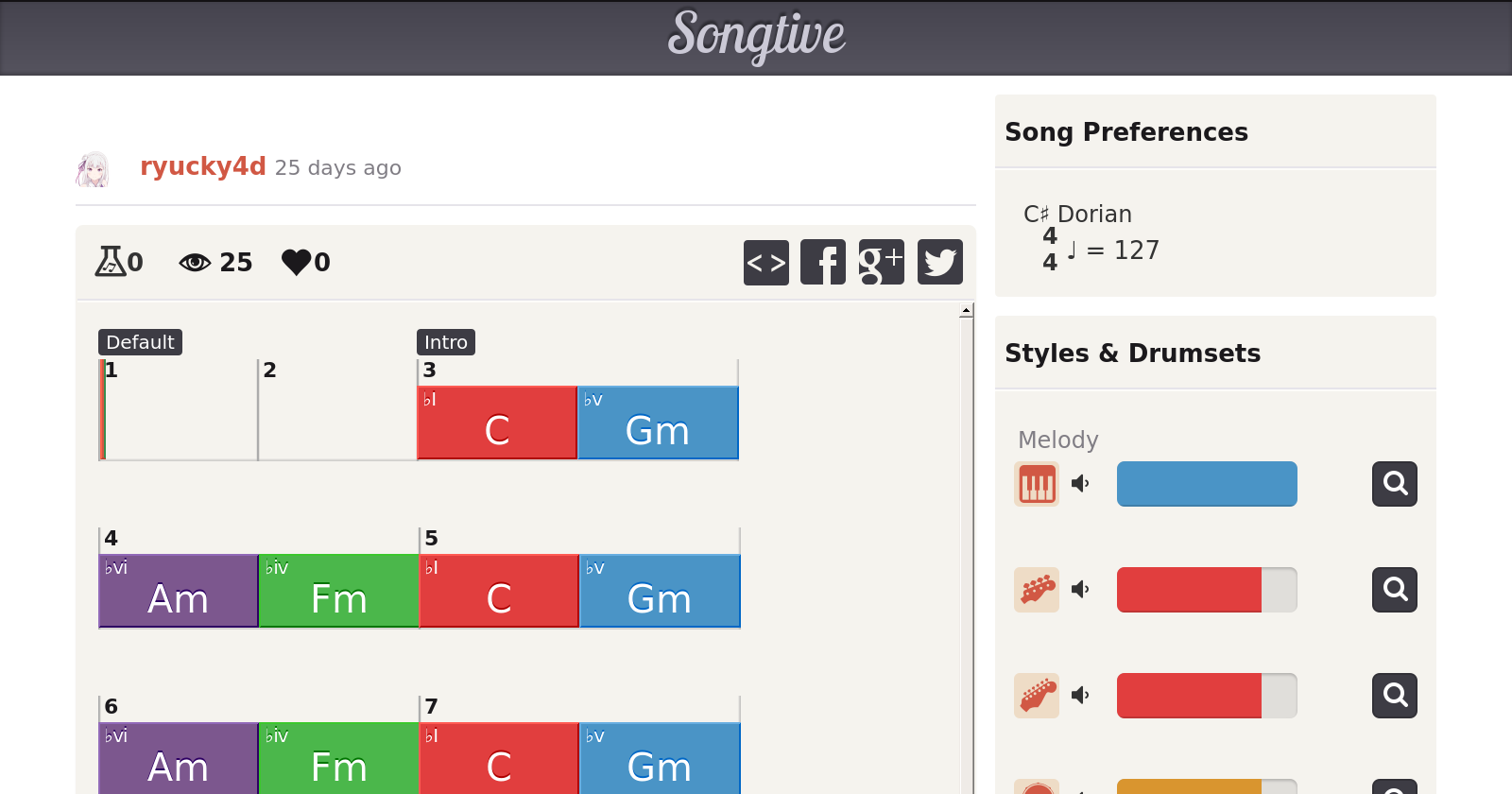Share the song on Facebook
1512x794 pixels.
[823, 262]
